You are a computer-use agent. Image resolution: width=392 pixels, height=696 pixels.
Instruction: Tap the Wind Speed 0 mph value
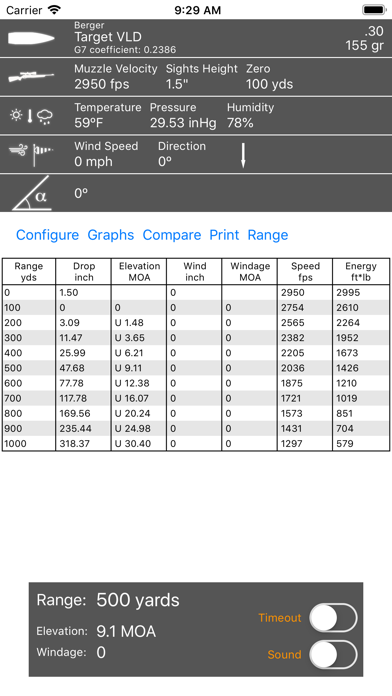[x=93, y=162]
